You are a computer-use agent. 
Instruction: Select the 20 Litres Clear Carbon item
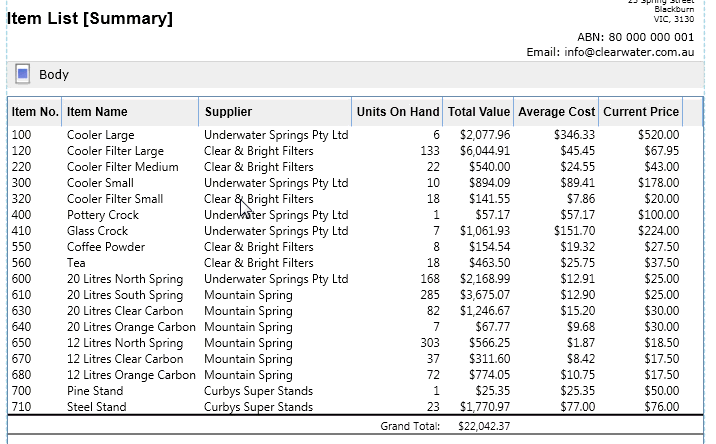pyautogui.click(x=125, y=311)
